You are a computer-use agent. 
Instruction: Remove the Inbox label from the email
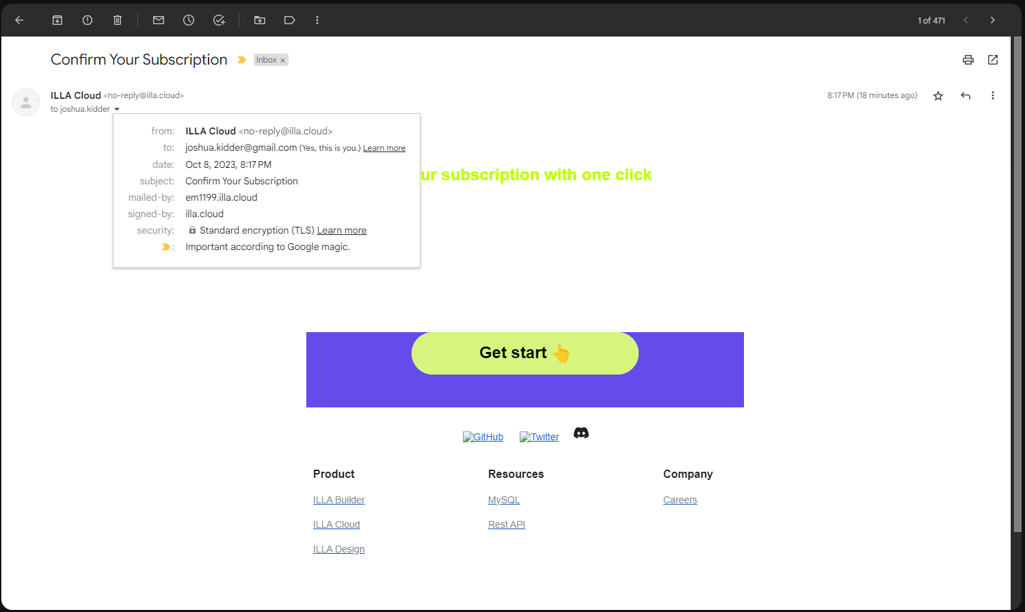(x=283, y=59)
